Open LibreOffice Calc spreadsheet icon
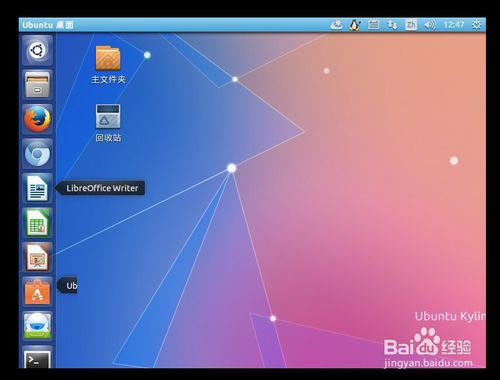Screen dimensions: 500x380 37,223
